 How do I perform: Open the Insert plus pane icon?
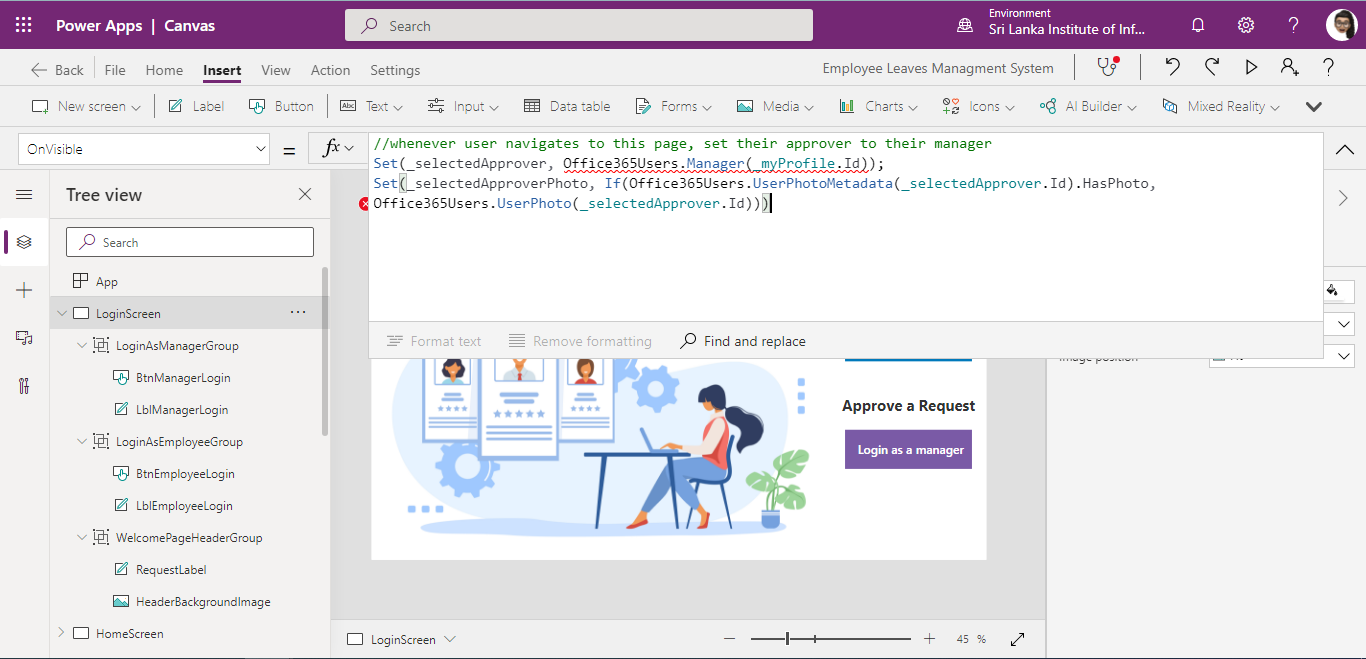tap(24, 290)
